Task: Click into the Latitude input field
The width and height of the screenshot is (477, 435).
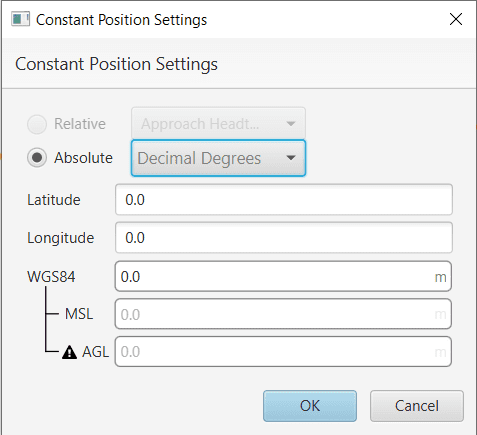Action: click(x=284, y=200)
